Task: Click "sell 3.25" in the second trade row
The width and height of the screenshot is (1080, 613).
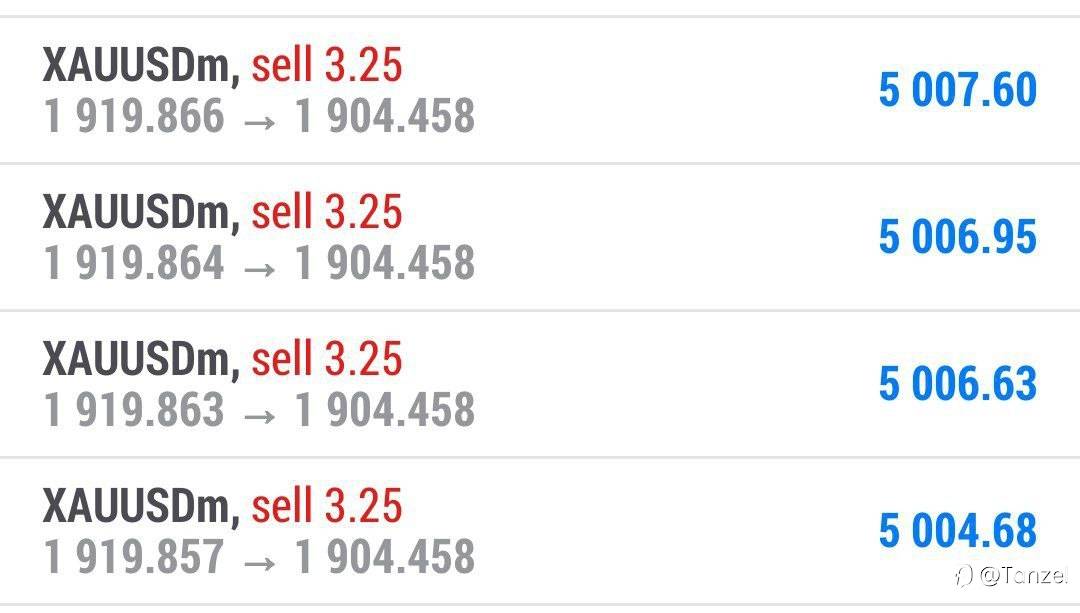Action: pos(326,211)
